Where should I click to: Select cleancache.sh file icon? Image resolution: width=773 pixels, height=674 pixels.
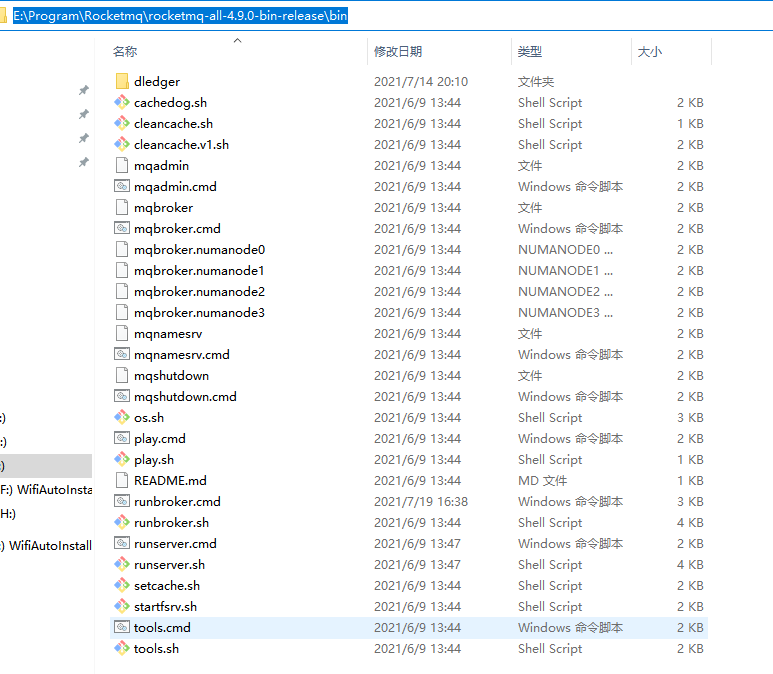[x=122, y=123]
